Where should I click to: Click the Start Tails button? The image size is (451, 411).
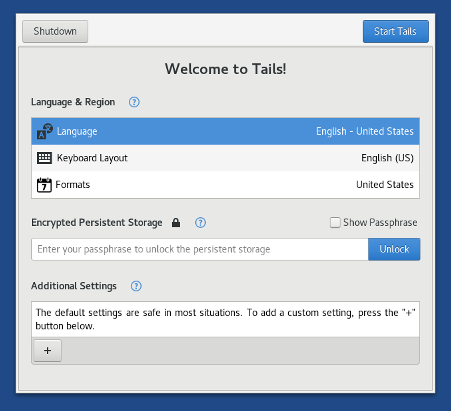tap(396, 31)
